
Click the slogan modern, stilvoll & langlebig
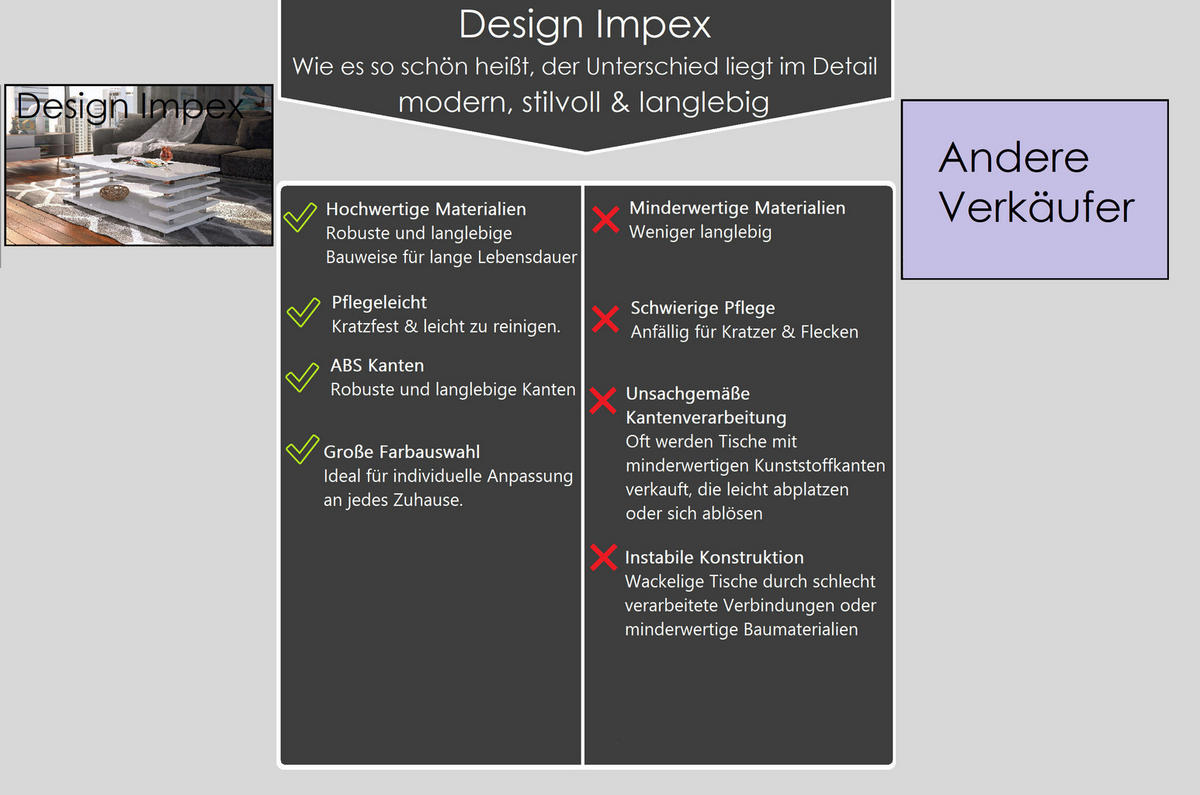[583, 102]
